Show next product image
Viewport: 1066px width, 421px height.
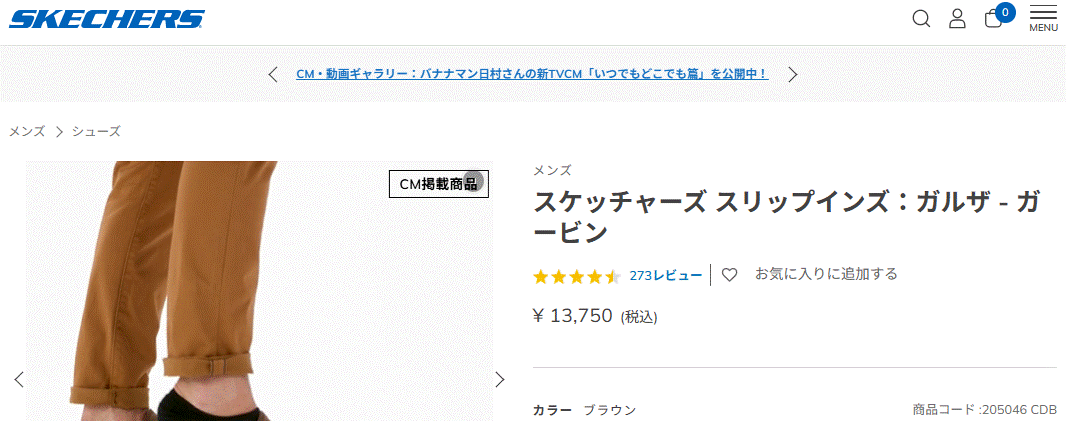click(500, 379)
